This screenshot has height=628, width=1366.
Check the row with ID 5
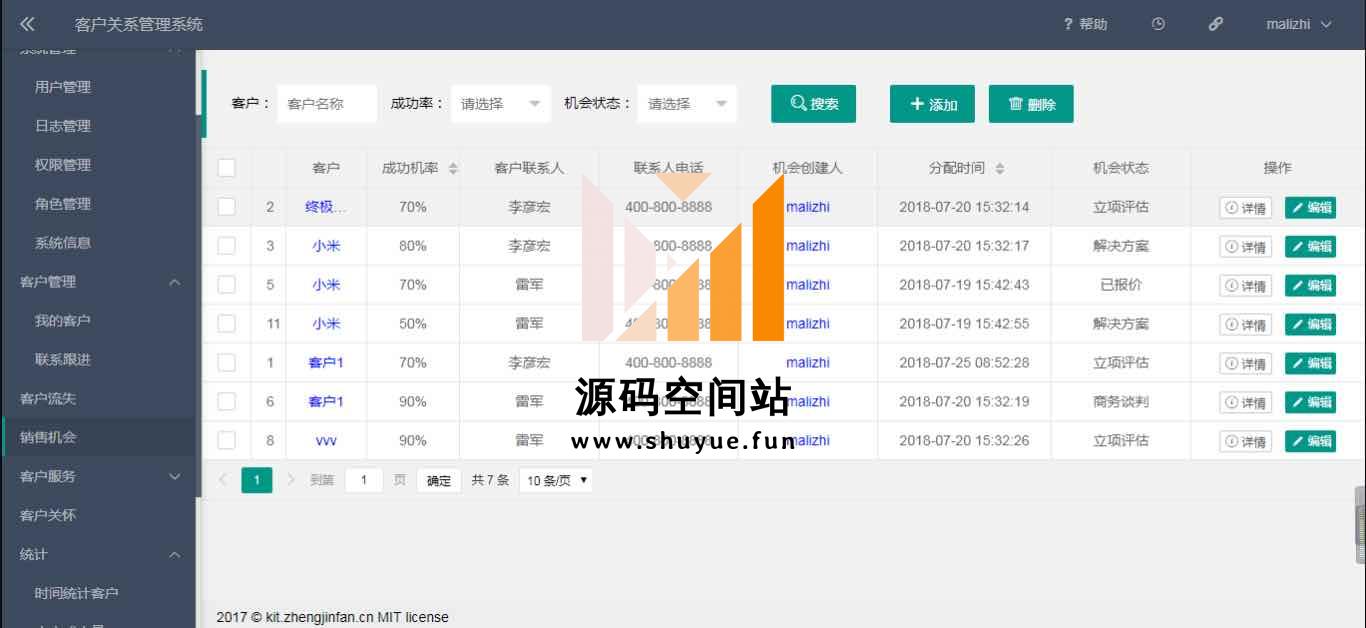click(227, 285)
